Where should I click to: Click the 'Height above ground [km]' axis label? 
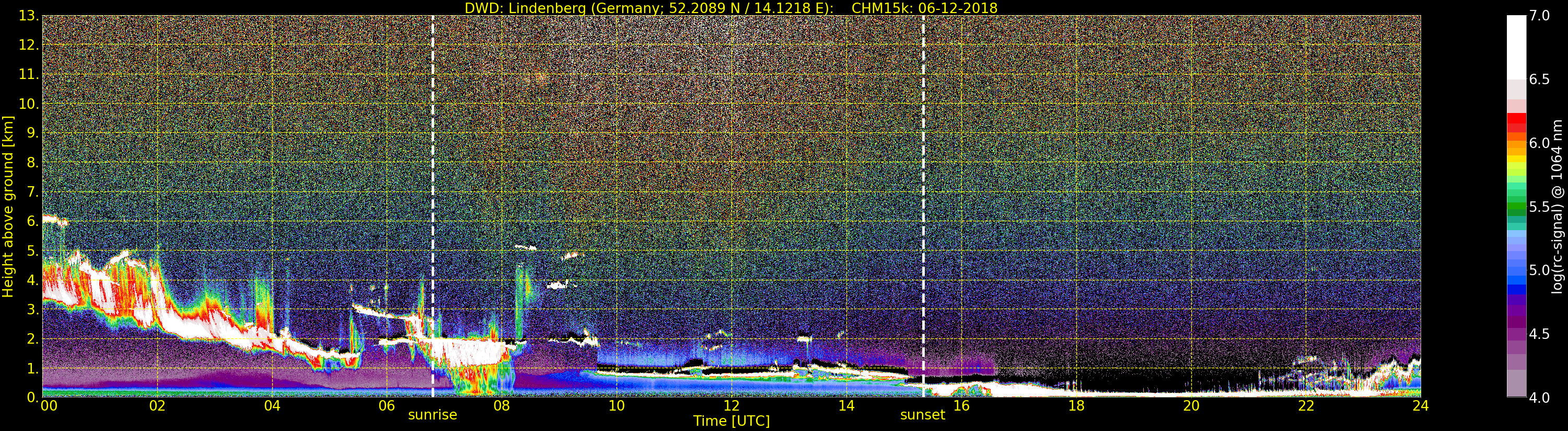click(x=8, y=207)
